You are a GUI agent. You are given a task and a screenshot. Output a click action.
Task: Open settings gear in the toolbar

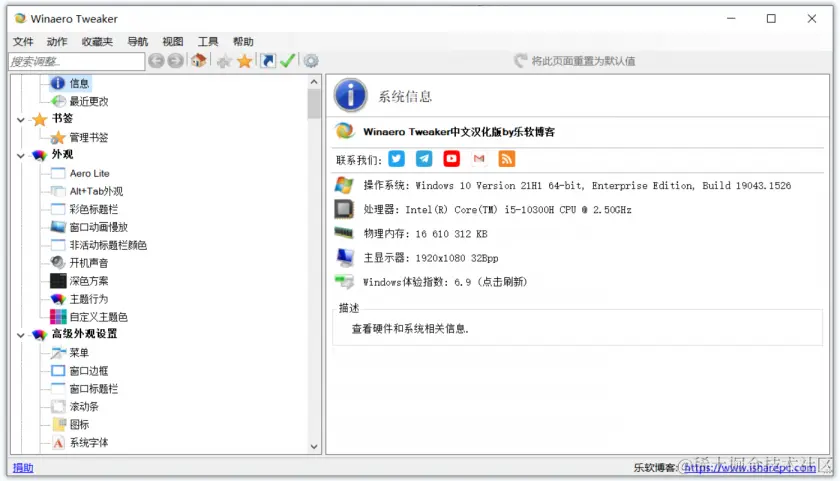click(311, 61)
